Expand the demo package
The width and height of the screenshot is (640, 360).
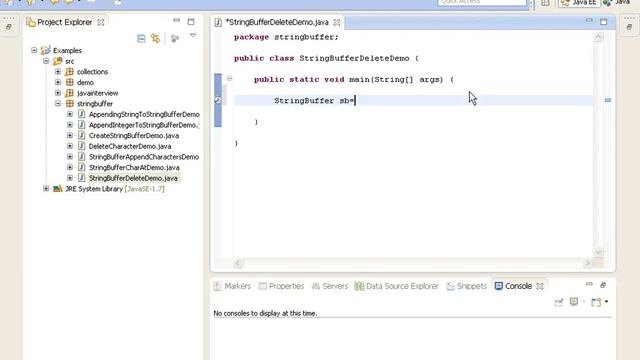(x=58, y=82)
